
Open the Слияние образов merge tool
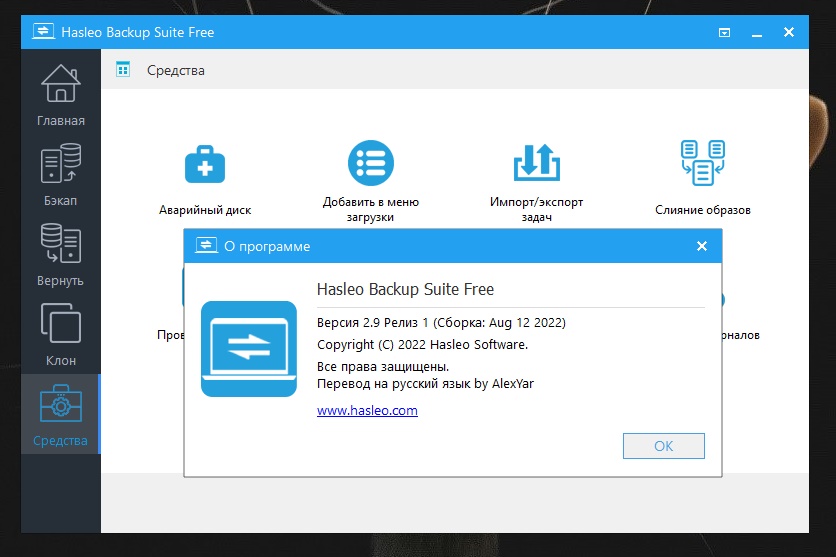click(x=703, y=163)
